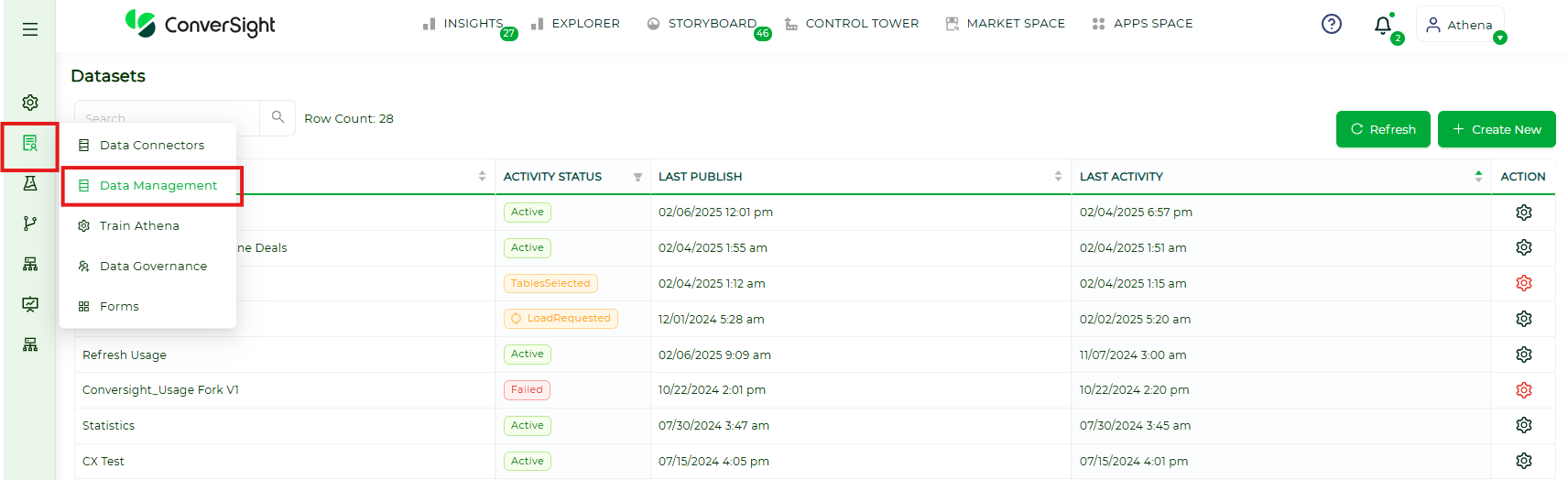
Task: Click the flask icon in sidebar
Action: click(x=30, y=183)
